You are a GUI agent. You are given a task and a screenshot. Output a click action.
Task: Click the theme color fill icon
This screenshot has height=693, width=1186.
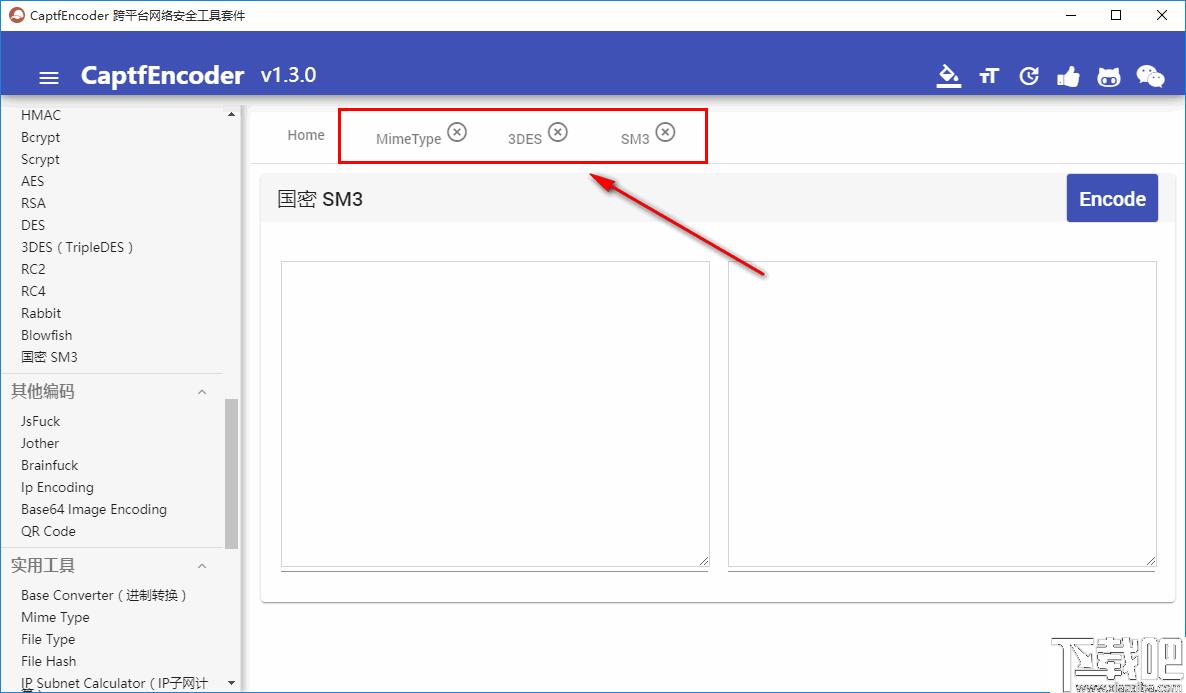click(x=948, y=76)
